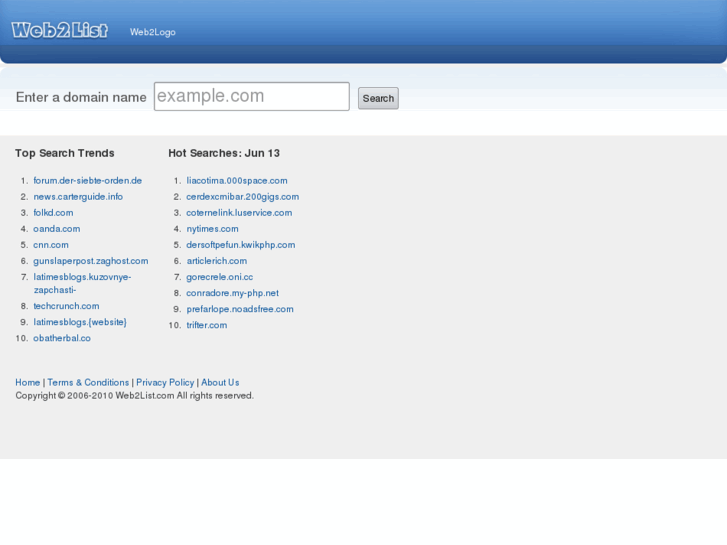Viewport: 727px width, 545px height.
Task: Click the Web2List logo
Action: (x=60, y=30)
